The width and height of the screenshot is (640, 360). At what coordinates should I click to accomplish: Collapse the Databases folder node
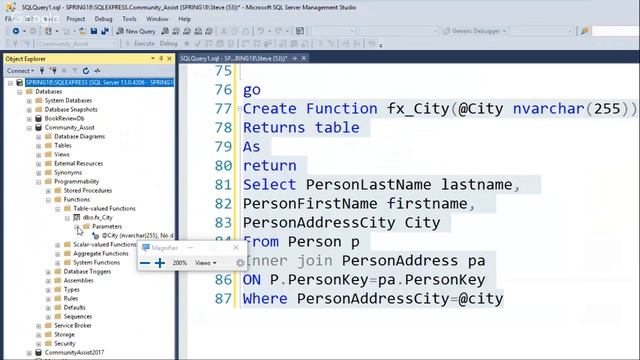(20, 92)
